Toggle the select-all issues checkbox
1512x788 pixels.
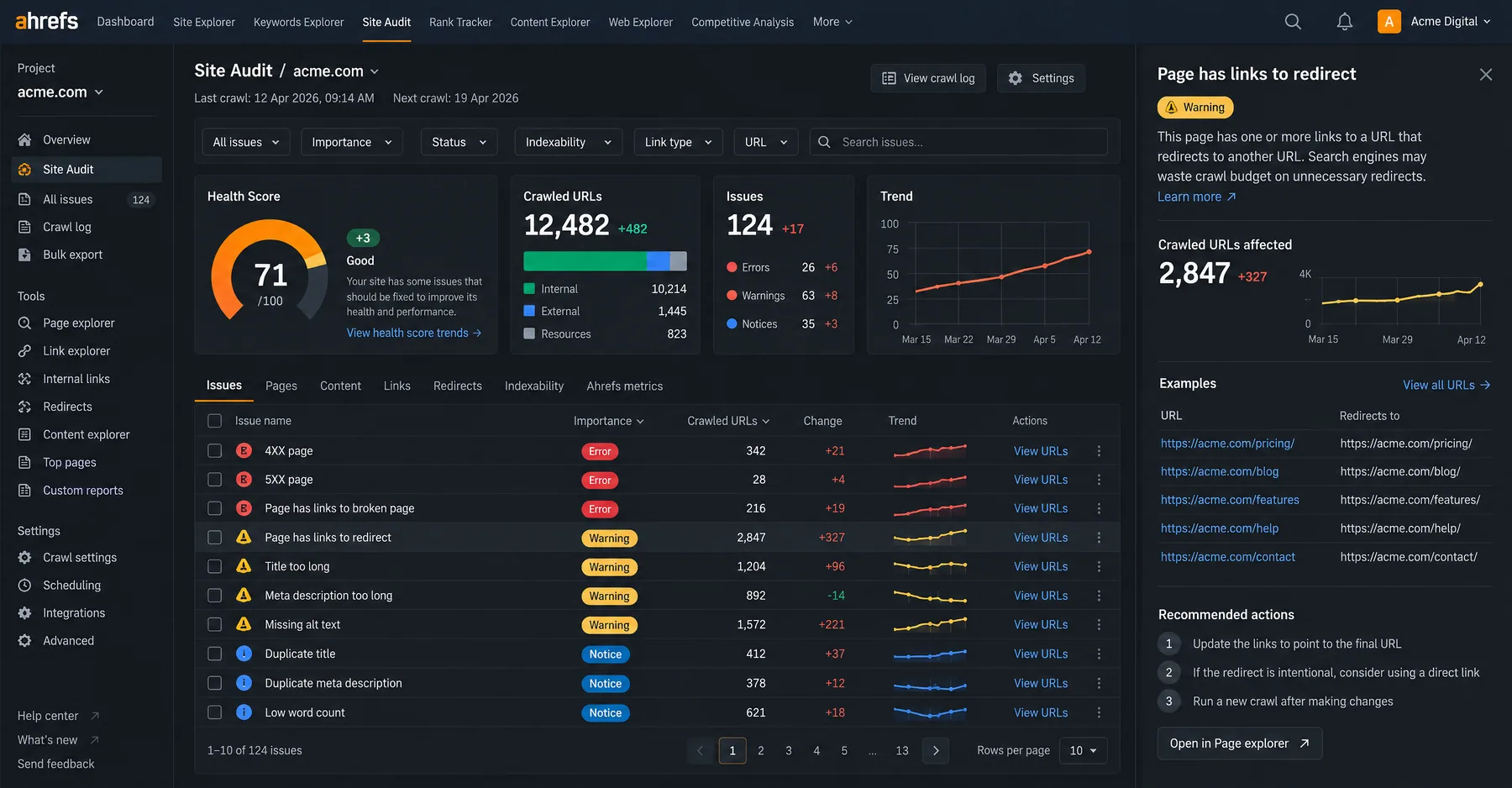point(215,421)
